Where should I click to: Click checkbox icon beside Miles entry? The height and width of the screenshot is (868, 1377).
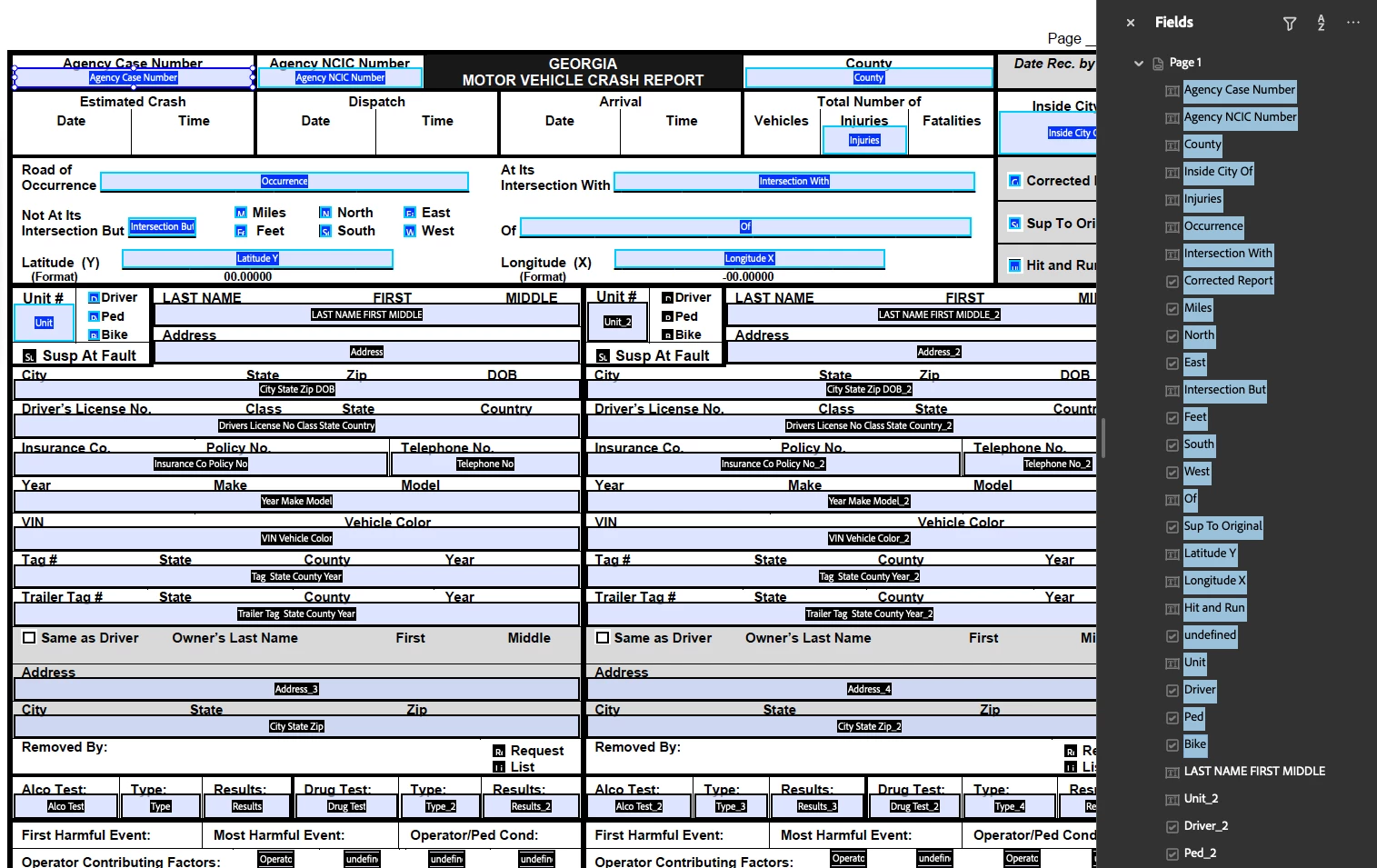click(x=1172, y=309)
